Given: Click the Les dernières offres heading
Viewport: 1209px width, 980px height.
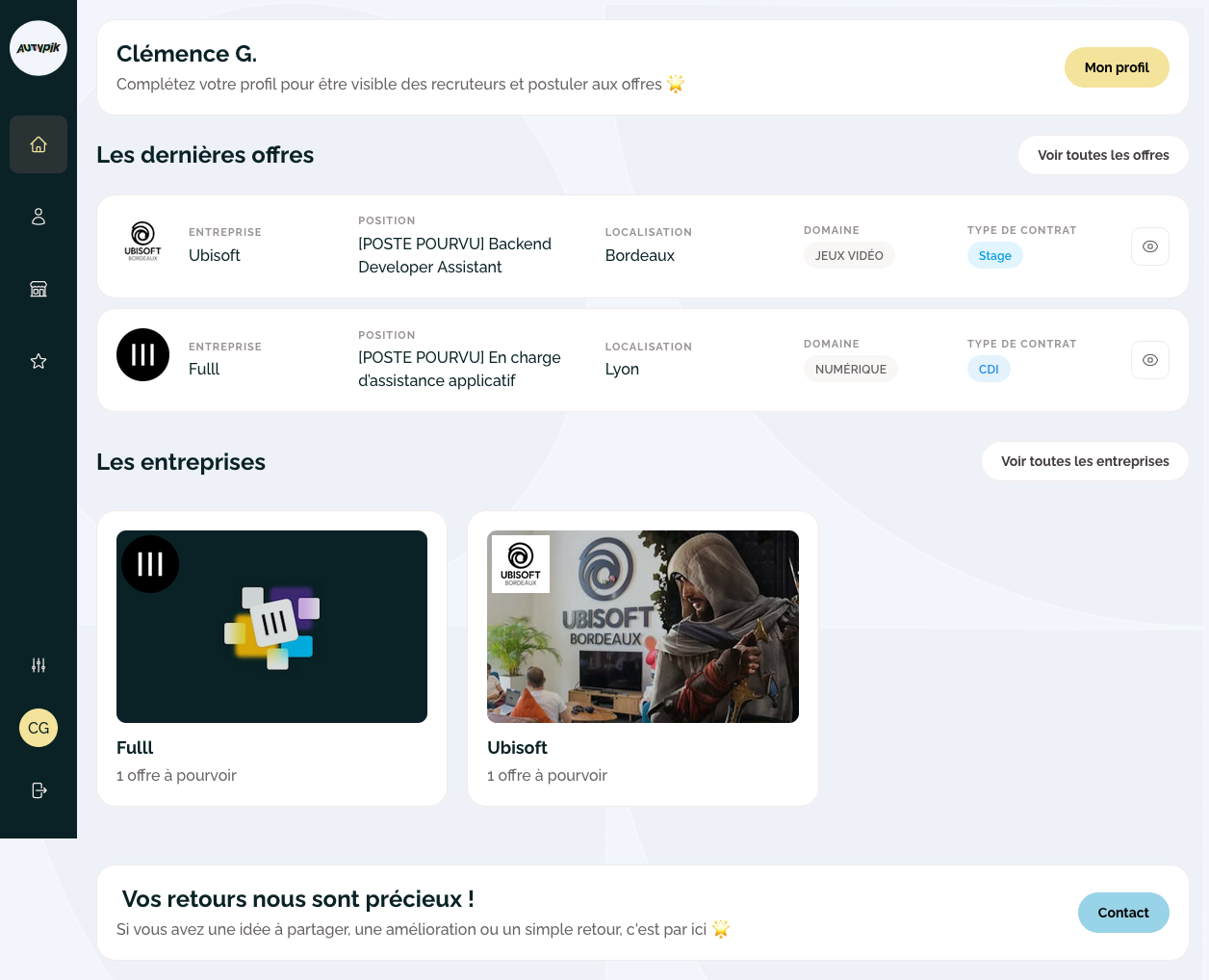Looking at the screenshot, I should coord(205,155).
